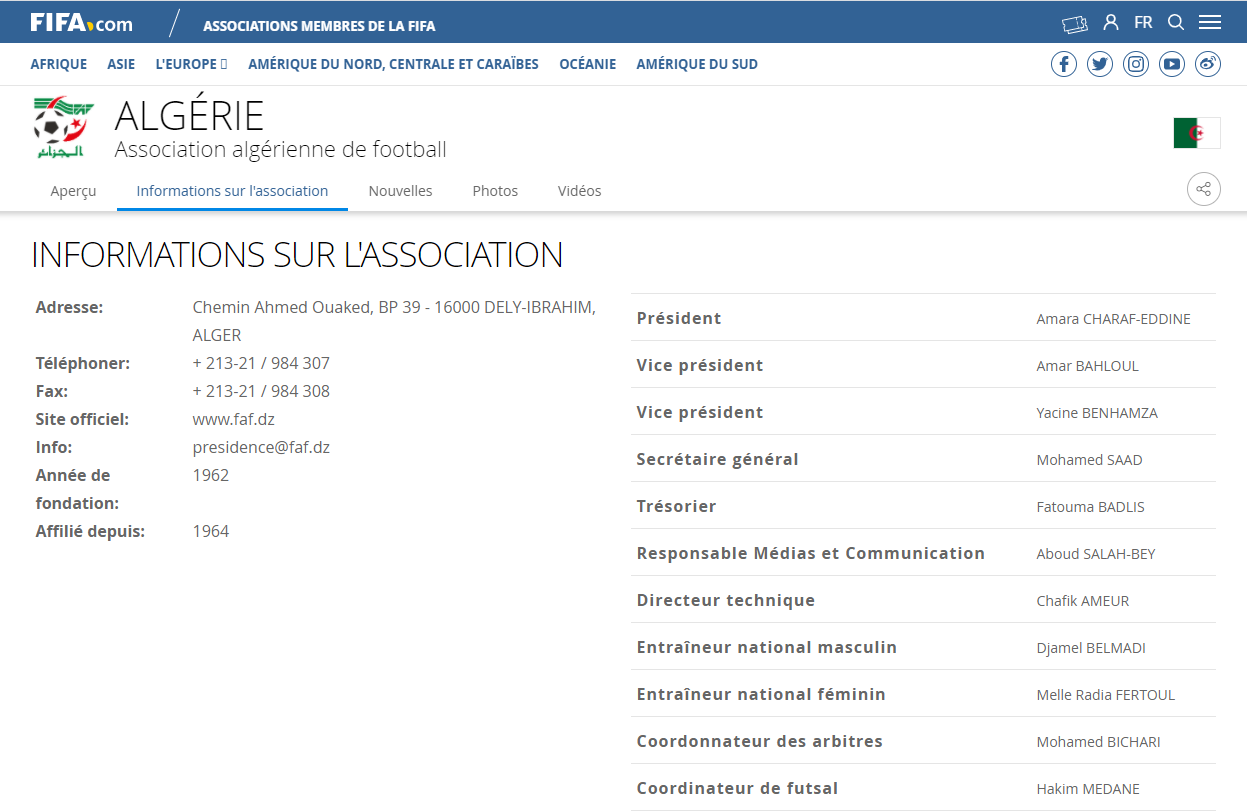Open the tickets icon in header
Screen dimensions: 1247x811
[1074, 23]
